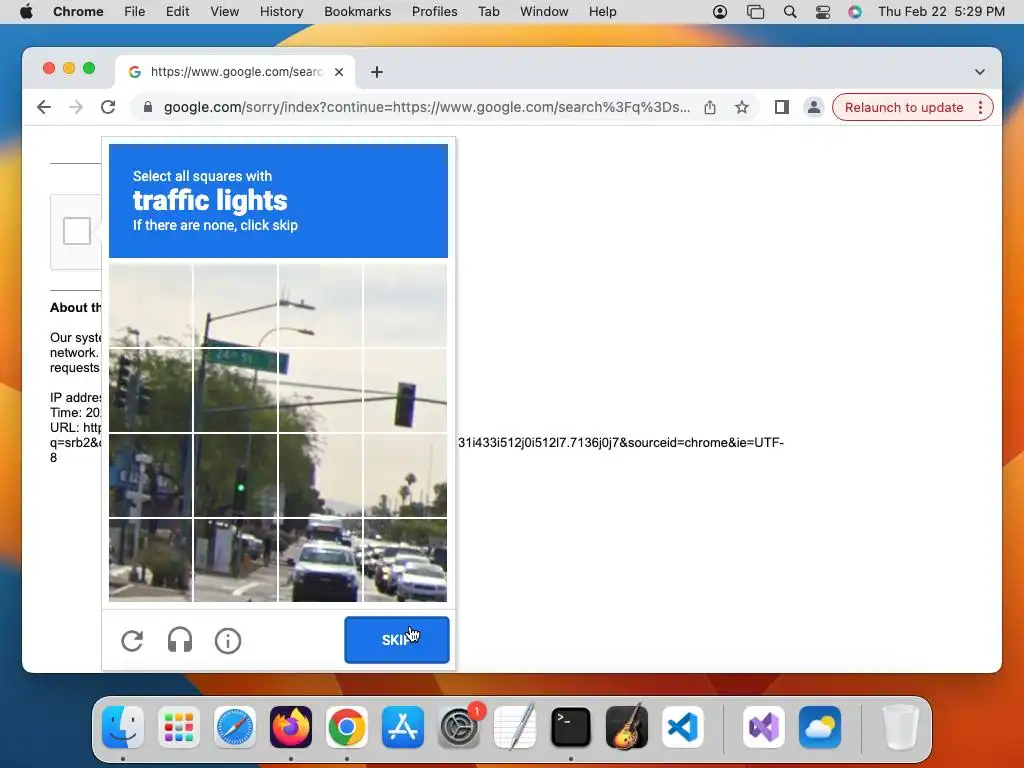
Task: Get an audio challenge via headphones icon
Action: (180, 641)
